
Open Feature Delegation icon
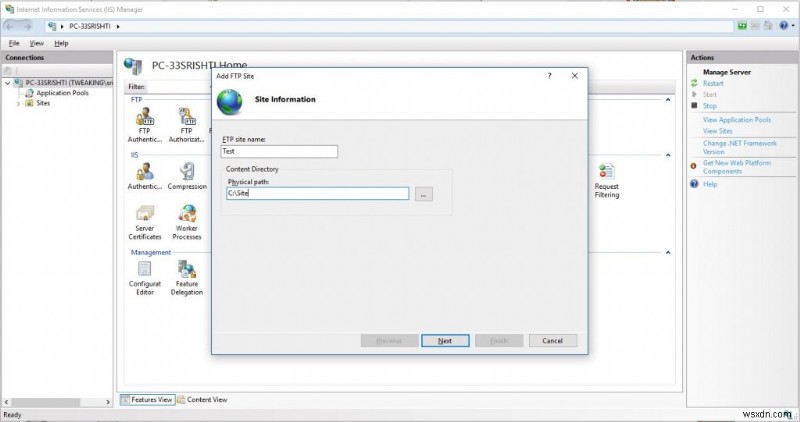point(187,278)
